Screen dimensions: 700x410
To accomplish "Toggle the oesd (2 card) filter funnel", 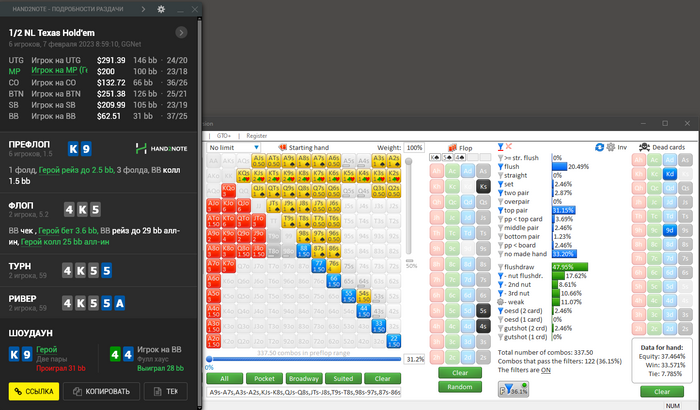I will pos(500,311).
